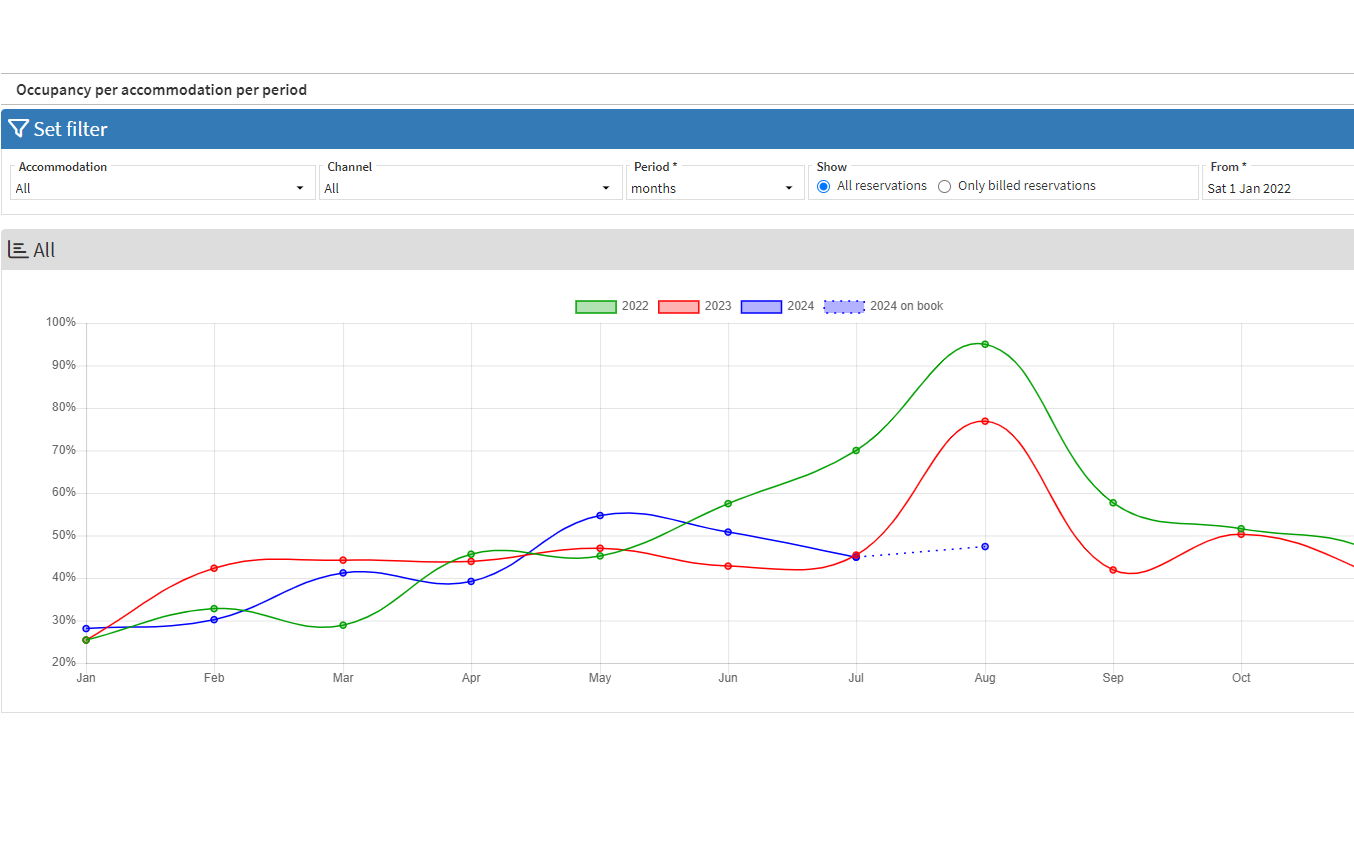
Task: Click the funnel icon in the filter header
Action: tap(18, 129)
